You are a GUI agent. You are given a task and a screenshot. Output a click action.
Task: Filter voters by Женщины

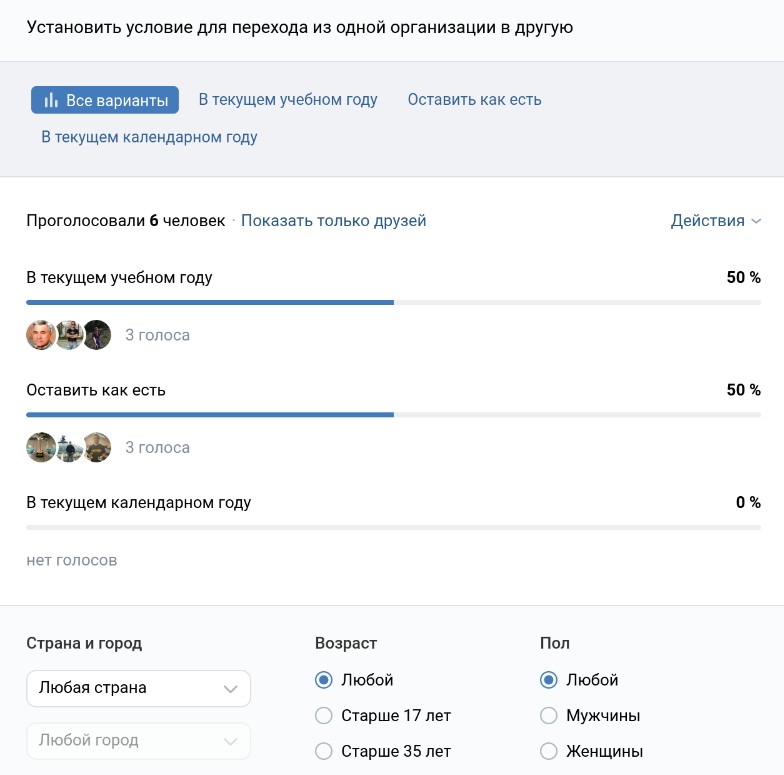pos(548,751)
